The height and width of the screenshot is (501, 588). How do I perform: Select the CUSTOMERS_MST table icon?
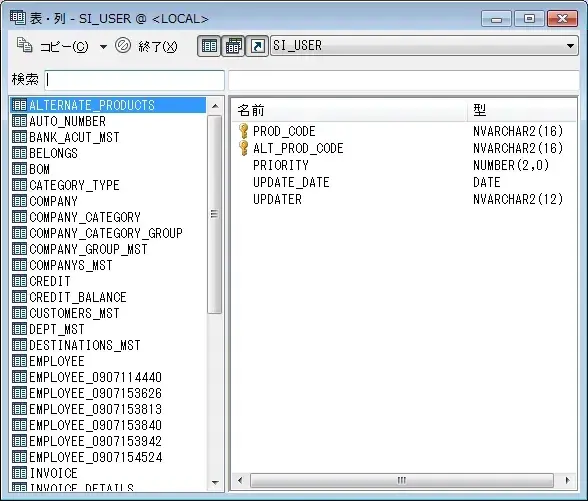[19, 313]
